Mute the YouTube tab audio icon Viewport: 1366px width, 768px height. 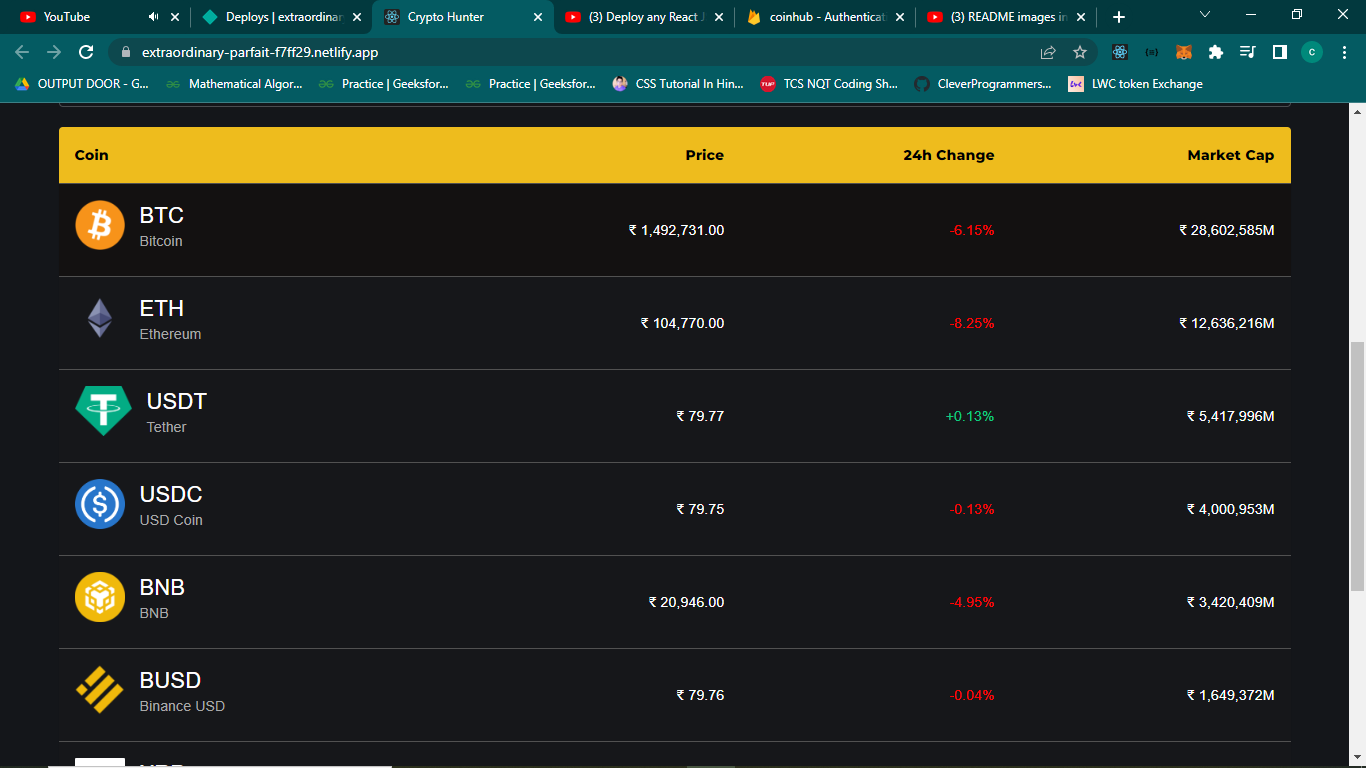(153, 17)
